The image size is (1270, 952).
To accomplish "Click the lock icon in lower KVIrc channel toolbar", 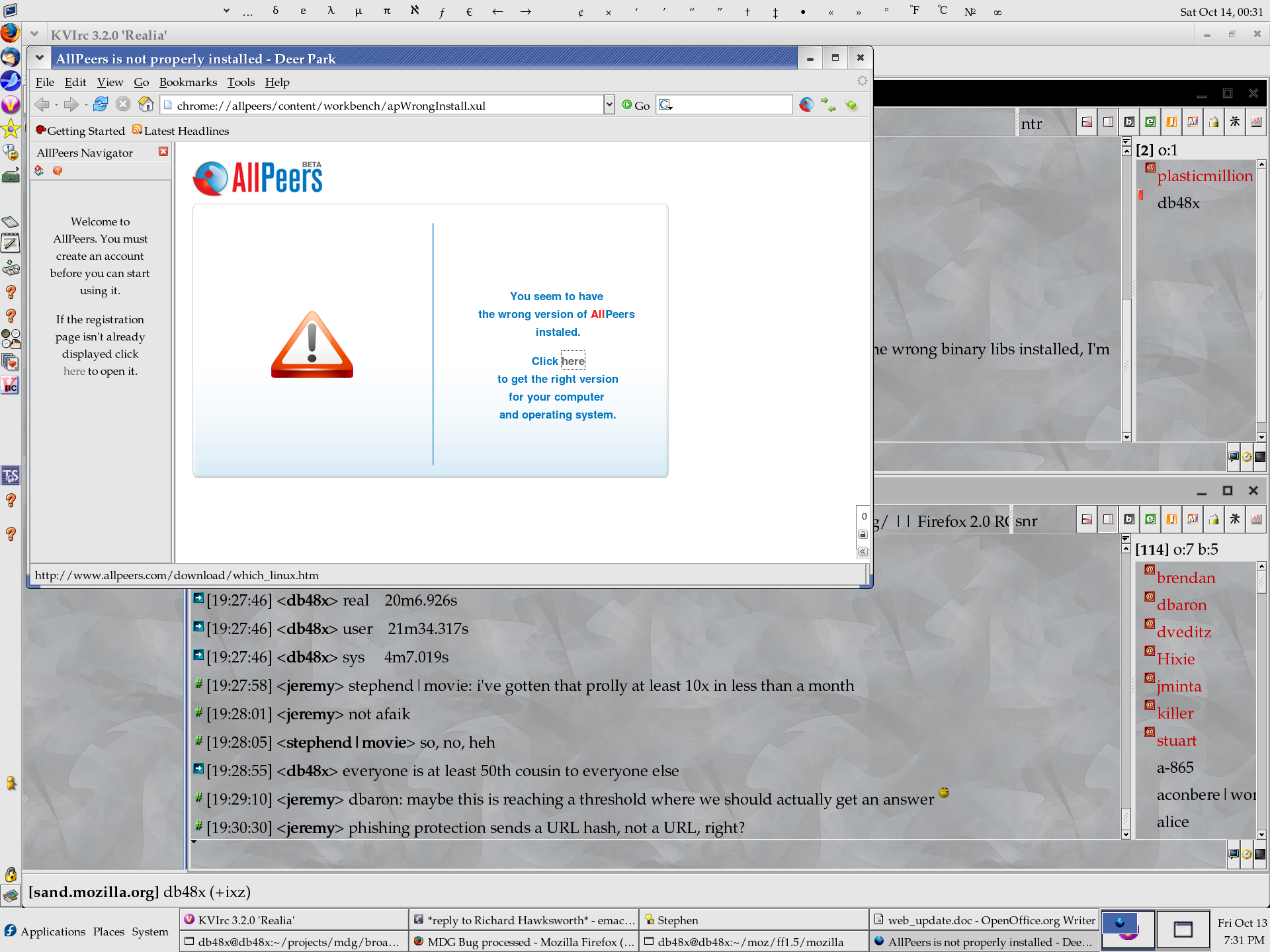I will pyautogui.click(x=1214, y=519).
